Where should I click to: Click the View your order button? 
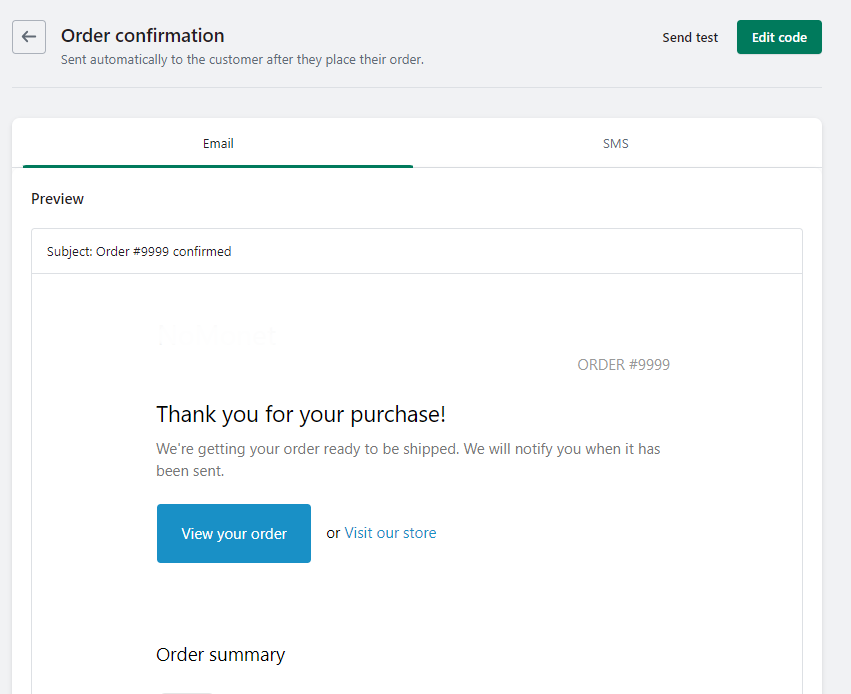[x=234, y=534]
